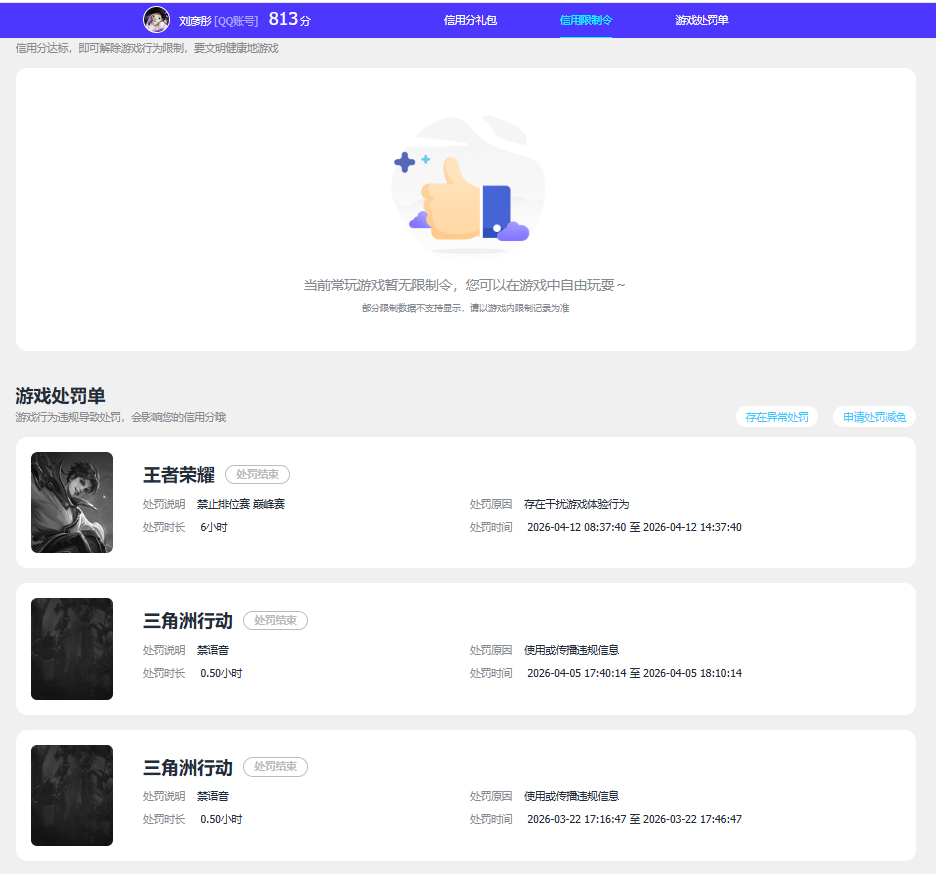Select the 三角洲行动 cover for the 03-22 penalty
The width and height of the screenshot is (936, 874).
tap(72, 795)
